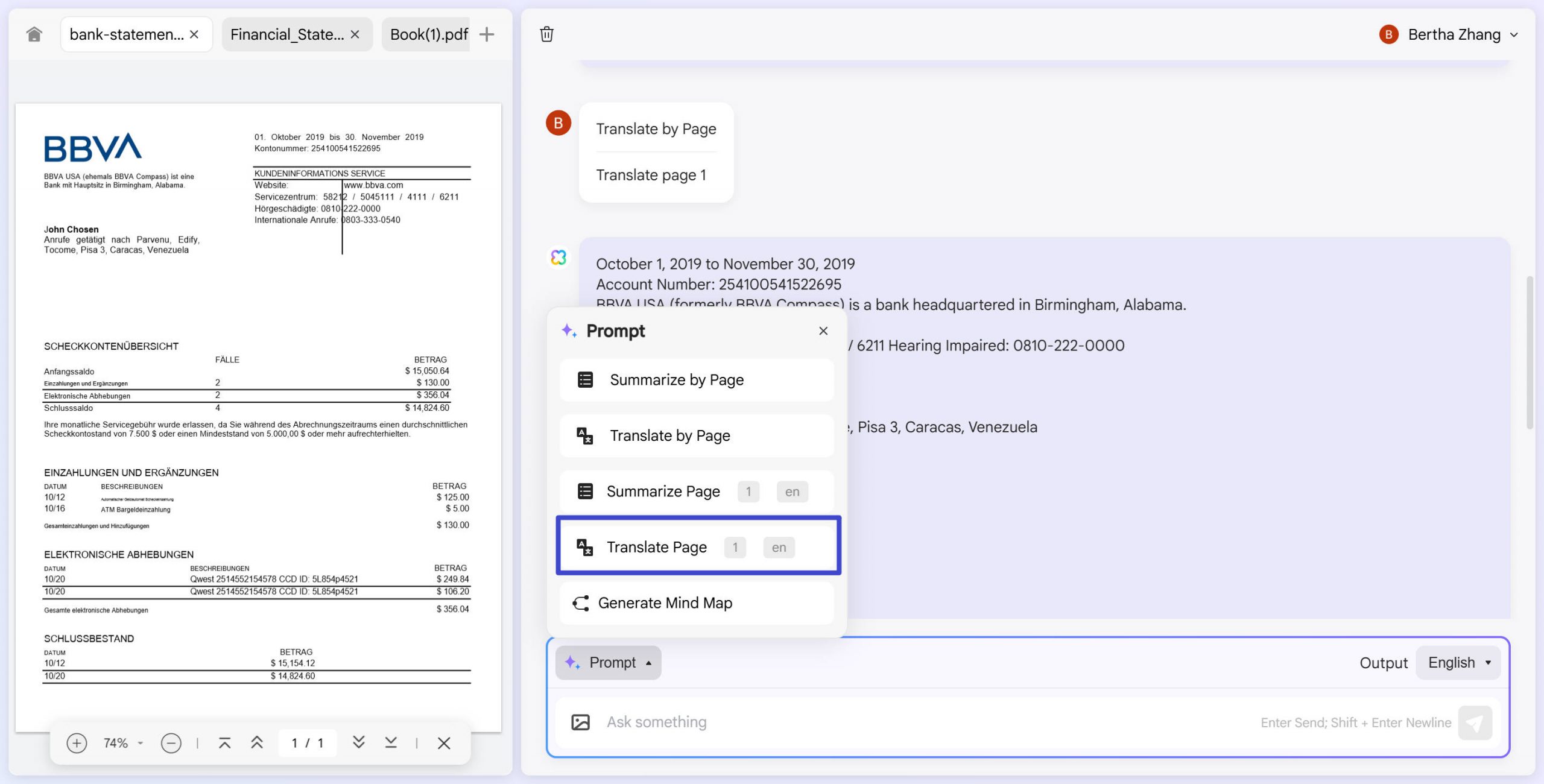Click the home icon
The image size is (1544, 784).
[x=34, y=34]
